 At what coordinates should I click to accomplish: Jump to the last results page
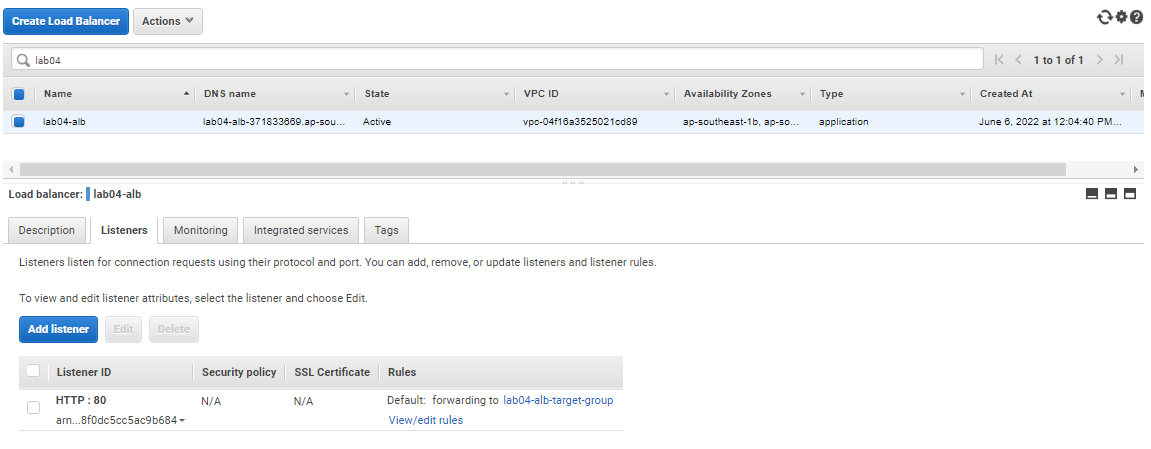coord(1119,60)
